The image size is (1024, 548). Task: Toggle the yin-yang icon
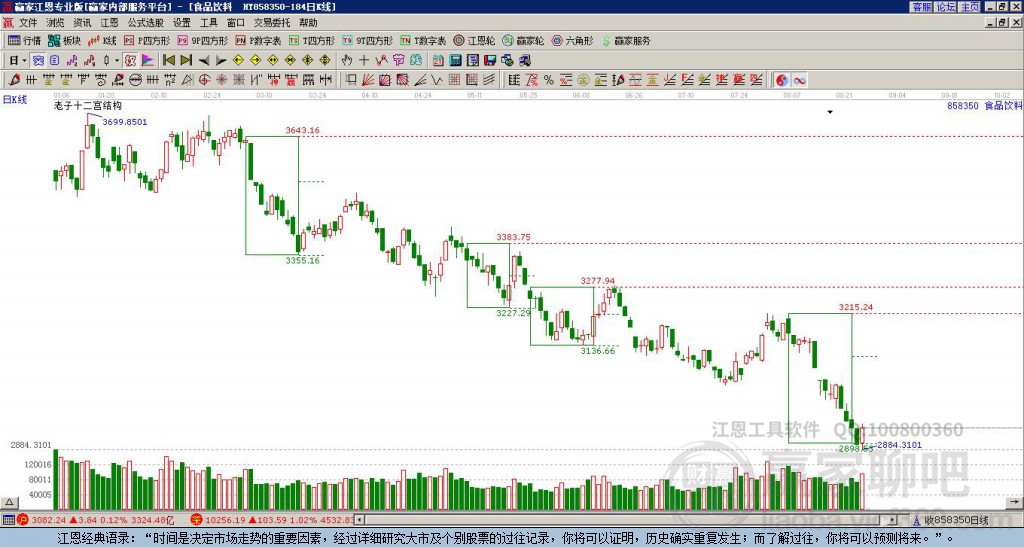[x=782, y=80]
